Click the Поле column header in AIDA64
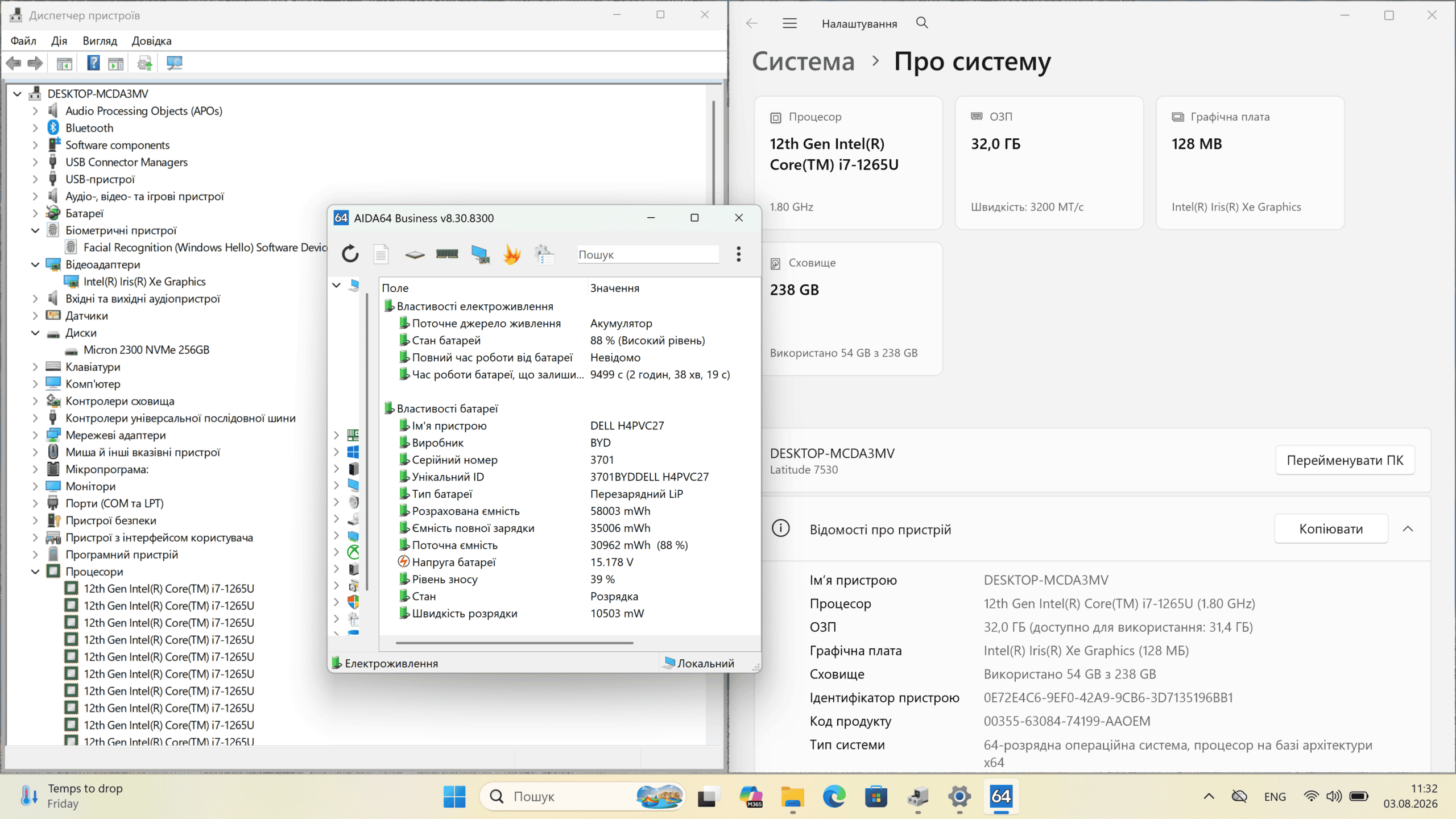The image size is (1456, 819). pyautogui.click(x=483, y=288)
